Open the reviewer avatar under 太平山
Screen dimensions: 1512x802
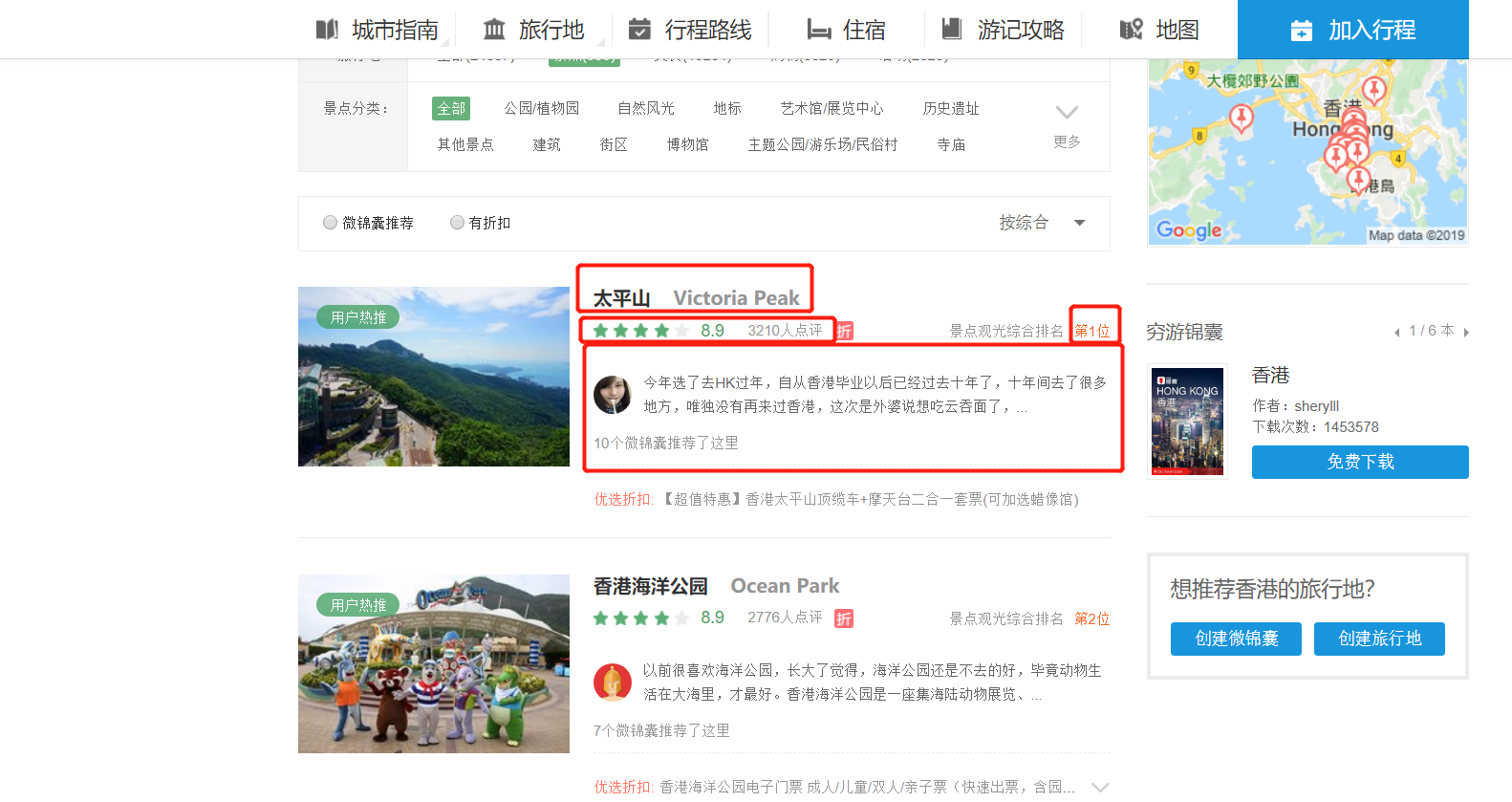[x=613, y=395]
